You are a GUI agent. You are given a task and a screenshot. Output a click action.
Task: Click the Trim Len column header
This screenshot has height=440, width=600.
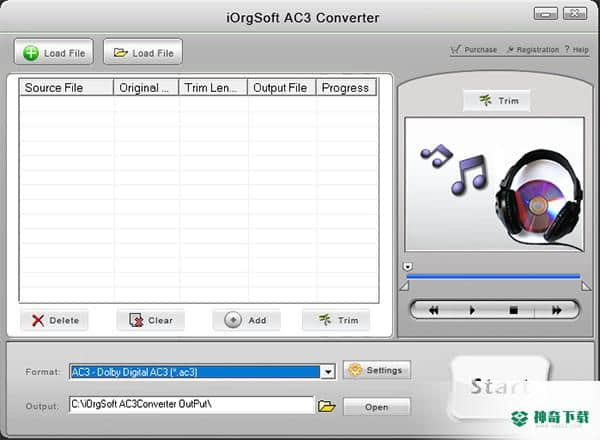tap(213, 88)
